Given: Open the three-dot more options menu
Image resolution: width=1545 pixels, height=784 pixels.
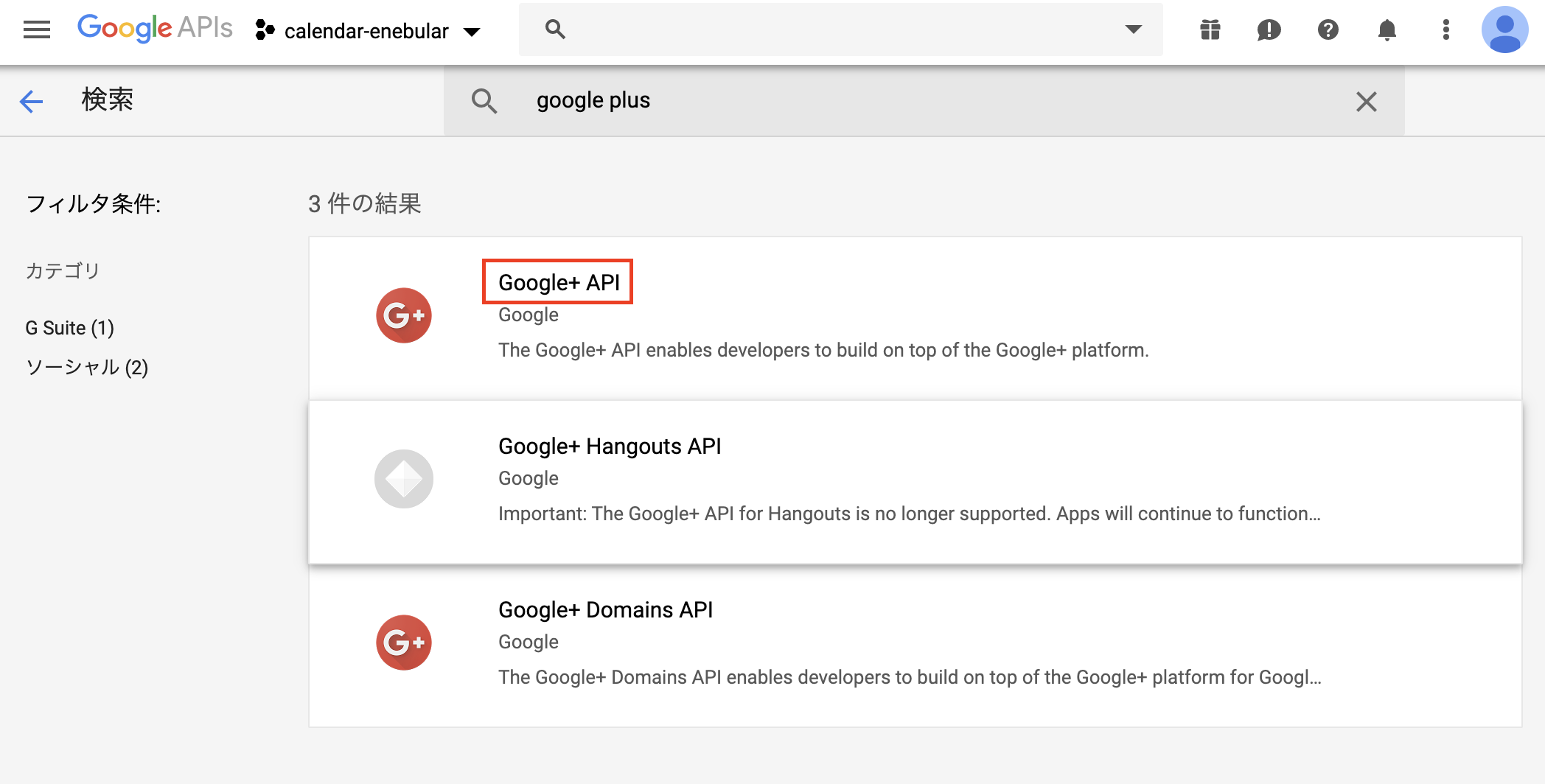Looking at the screenshot, I should pos(1446,30).
